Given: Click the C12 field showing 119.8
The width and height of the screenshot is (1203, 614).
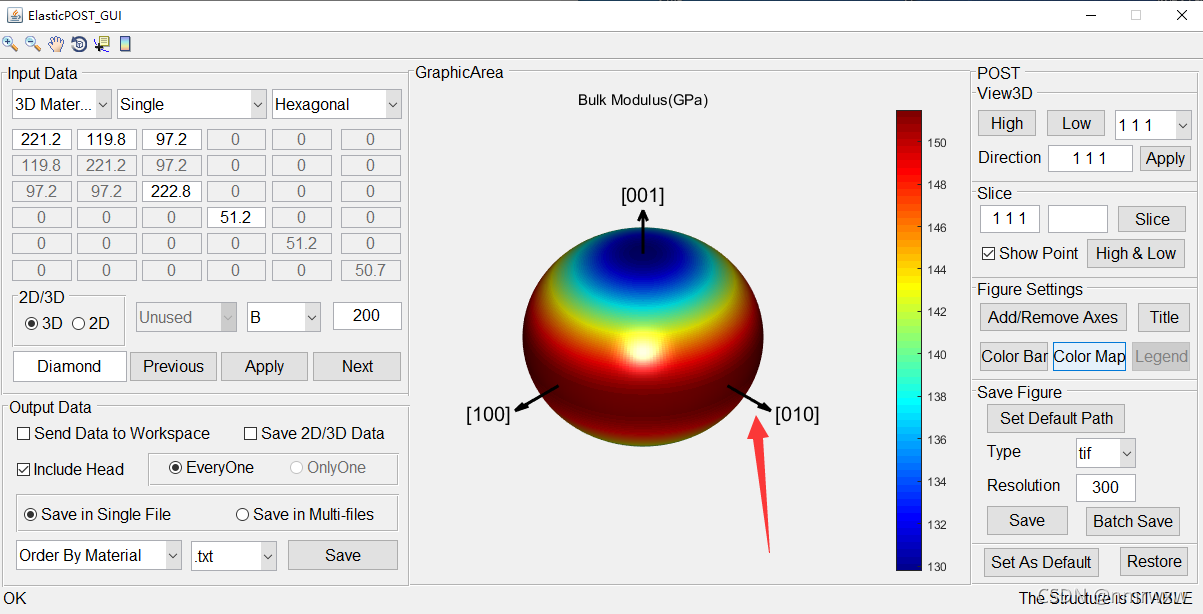Looking at the screenshot, I should (x=106, y=140).
